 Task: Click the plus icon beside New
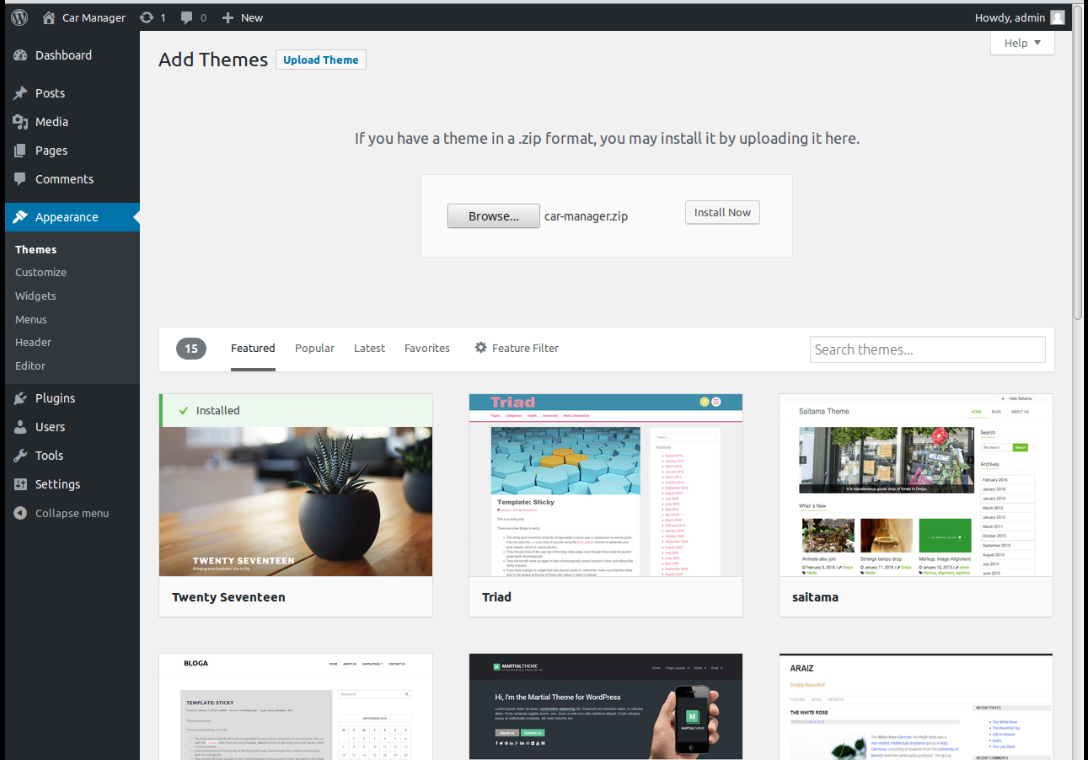pyautogui.click(x=228, y=17)
